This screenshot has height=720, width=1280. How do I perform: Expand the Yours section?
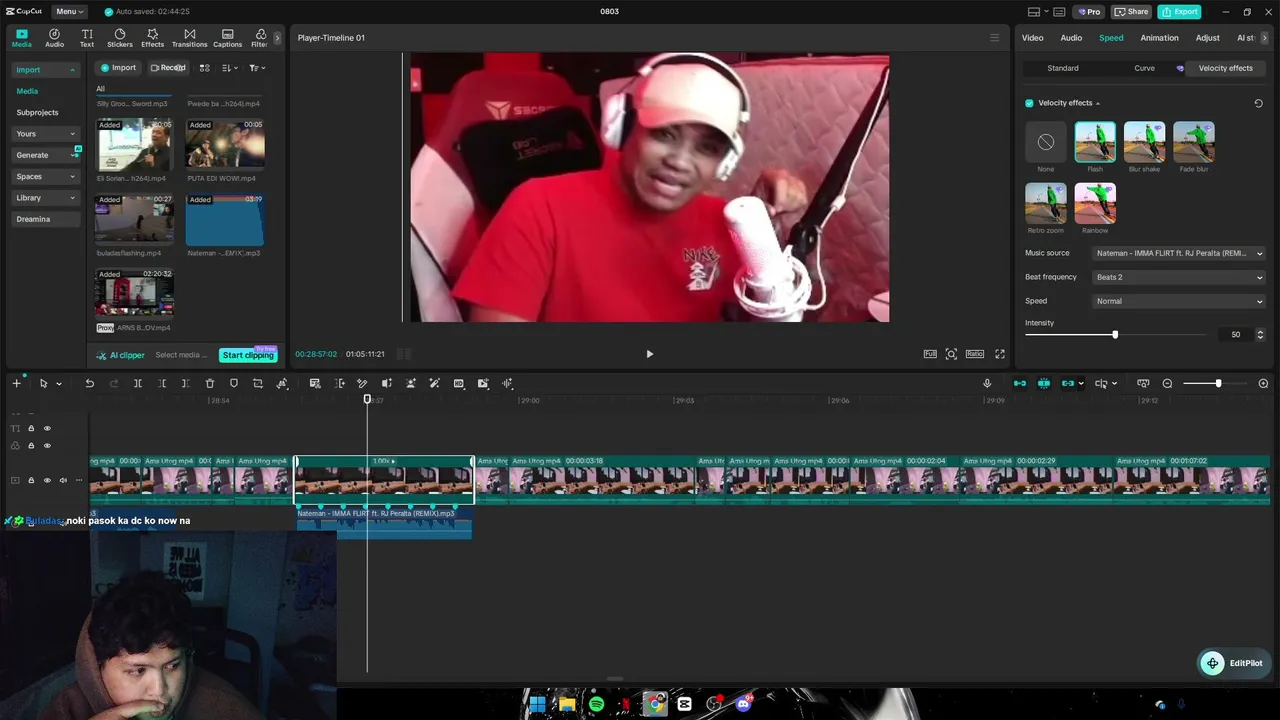pos(46,134)
